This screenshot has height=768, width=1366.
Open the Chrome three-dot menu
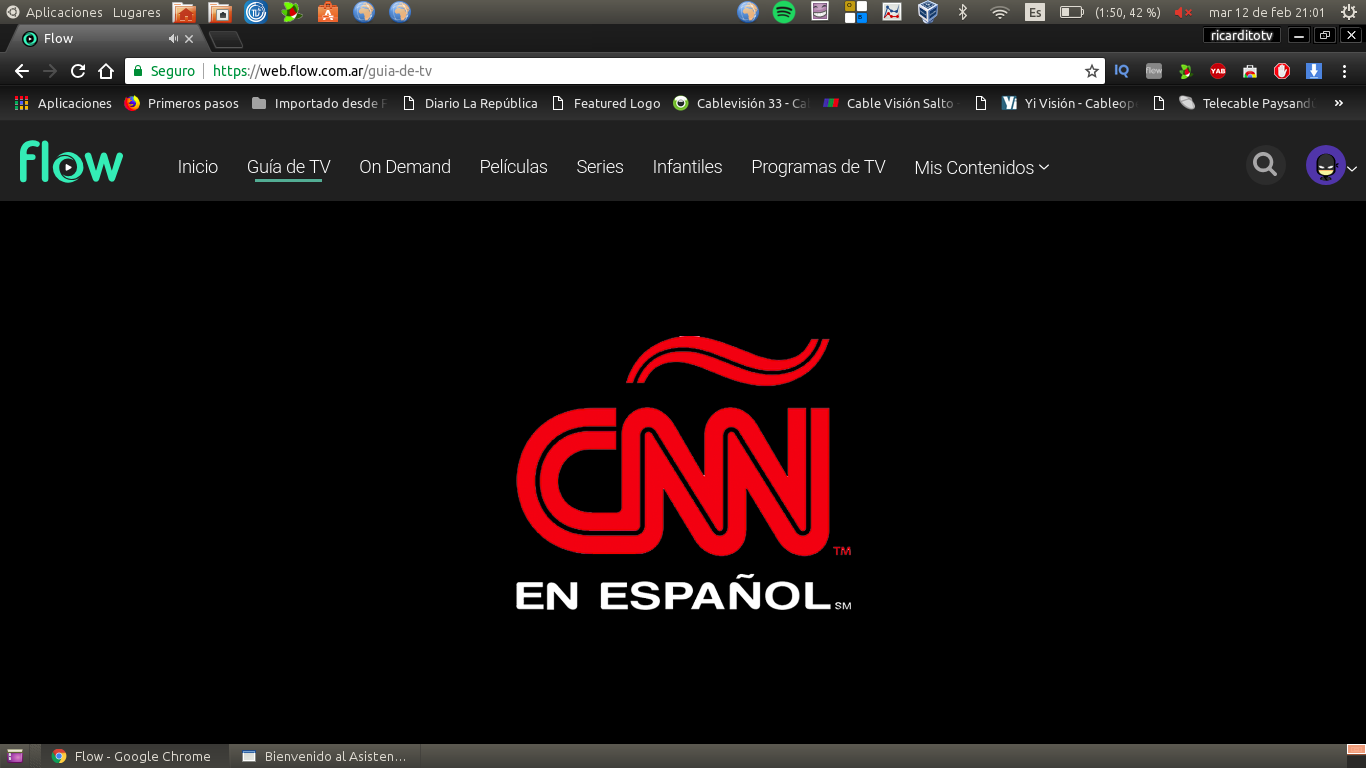coord(1346,71)
